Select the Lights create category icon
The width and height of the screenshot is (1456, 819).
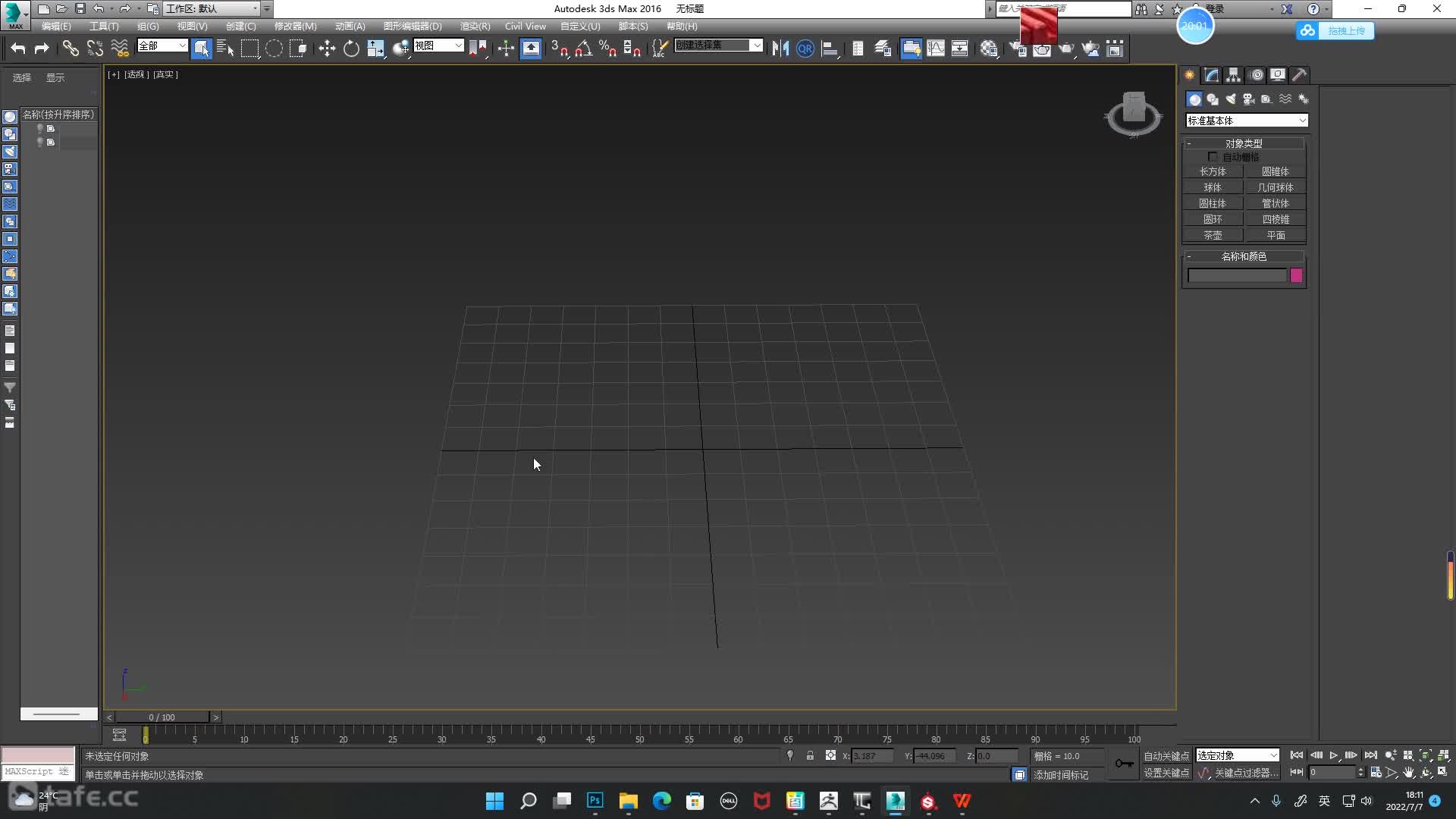1231,99
